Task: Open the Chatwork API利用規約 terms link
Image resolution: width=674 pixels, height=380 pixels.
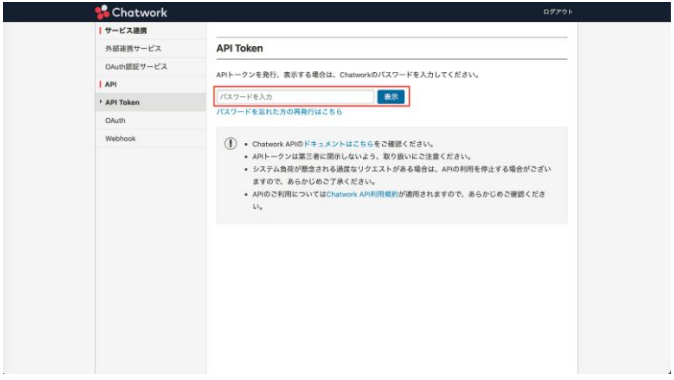Action: [x=362, y=194]
